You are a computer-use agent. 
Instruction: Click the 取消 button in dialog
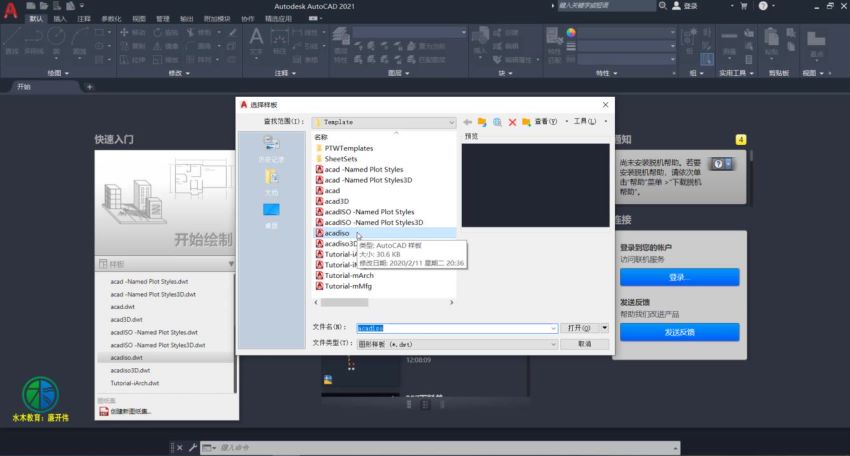(x=584, y=344)
